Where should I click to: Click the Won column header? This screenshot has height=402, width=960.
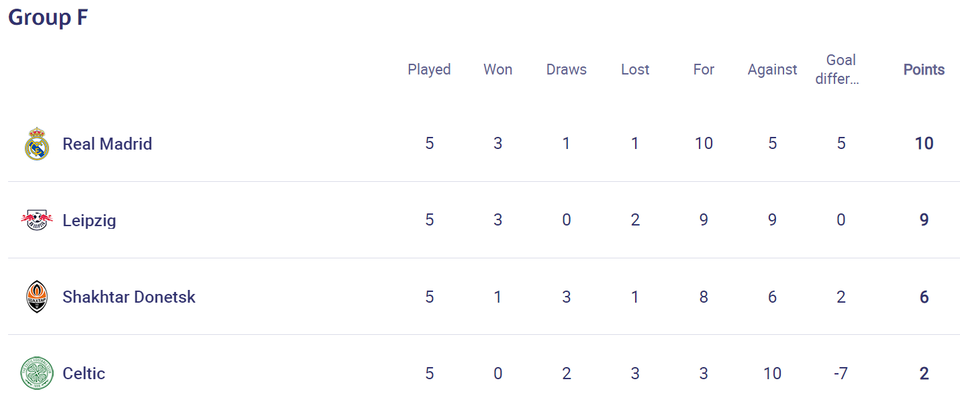(x=498, y=70)
